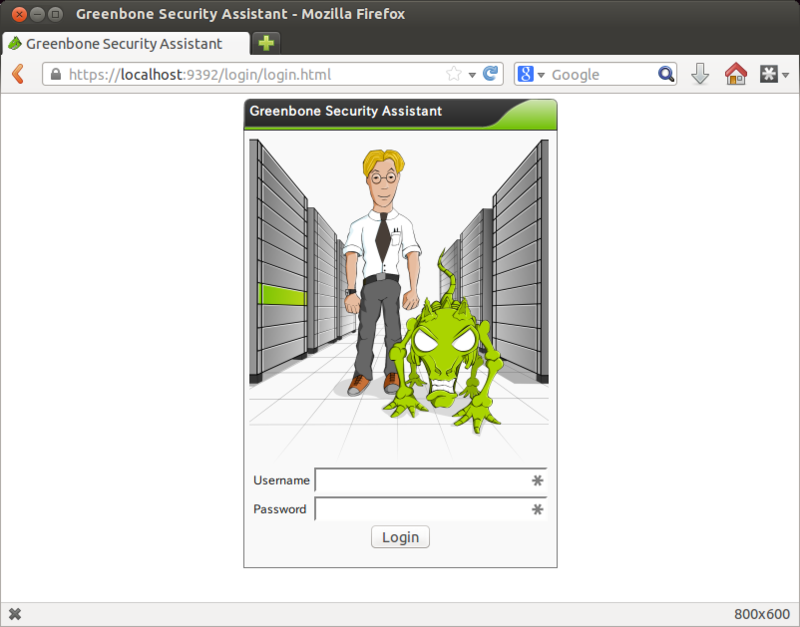Close the add-on bar with the X icon

tap(15, 614)
